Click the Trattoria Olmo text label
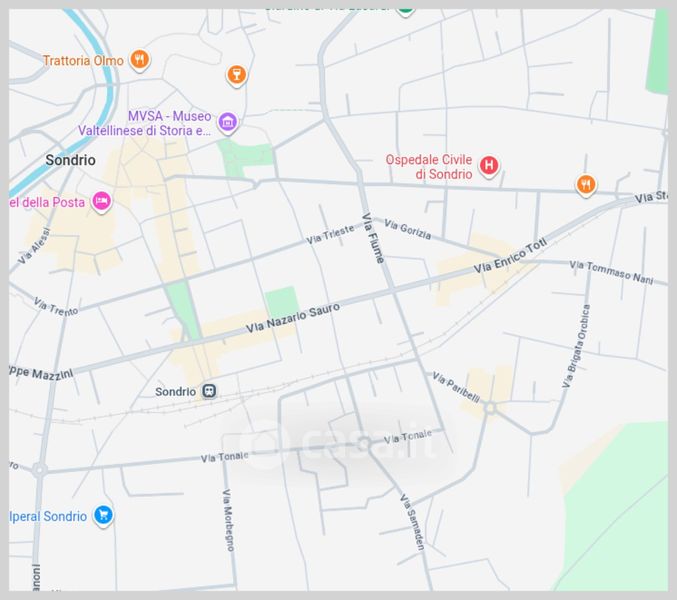Screen dimensions: 677x600 [83, 60]
